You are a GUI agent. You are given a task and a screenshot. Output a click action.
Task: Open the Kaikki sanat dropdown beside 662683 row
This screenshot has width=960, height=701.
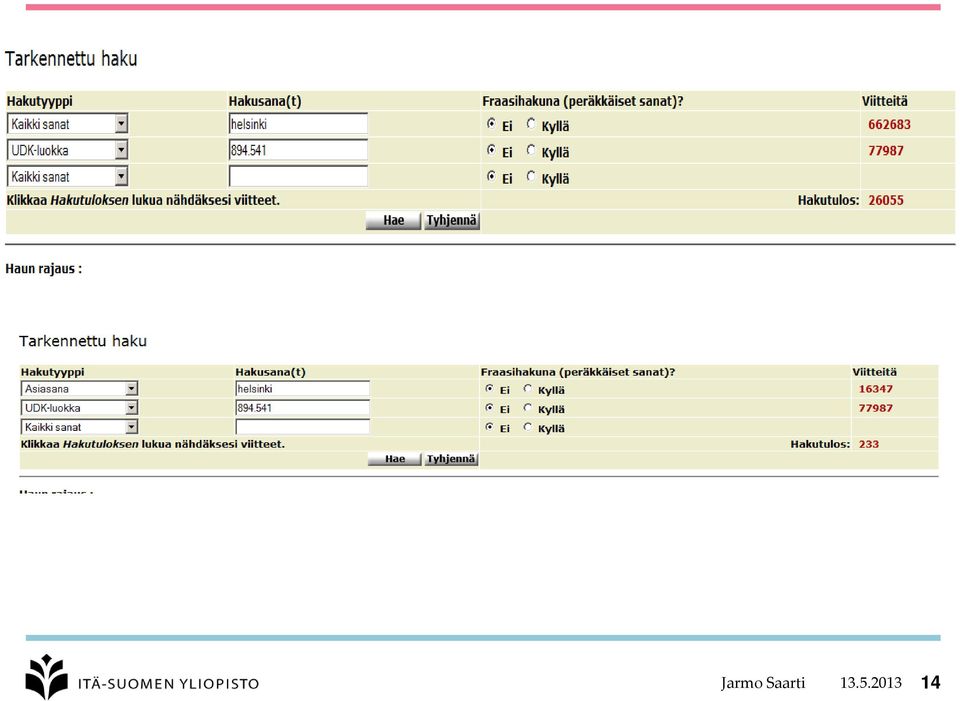(x=68, y=124)
